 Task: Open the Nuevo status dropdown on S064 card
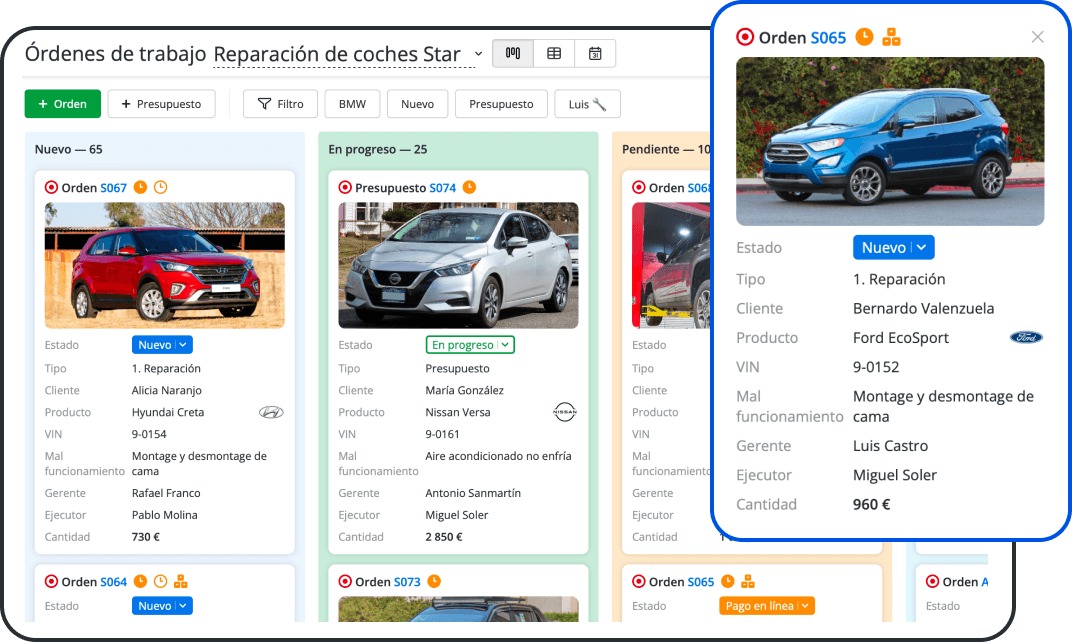click(162, 606)
